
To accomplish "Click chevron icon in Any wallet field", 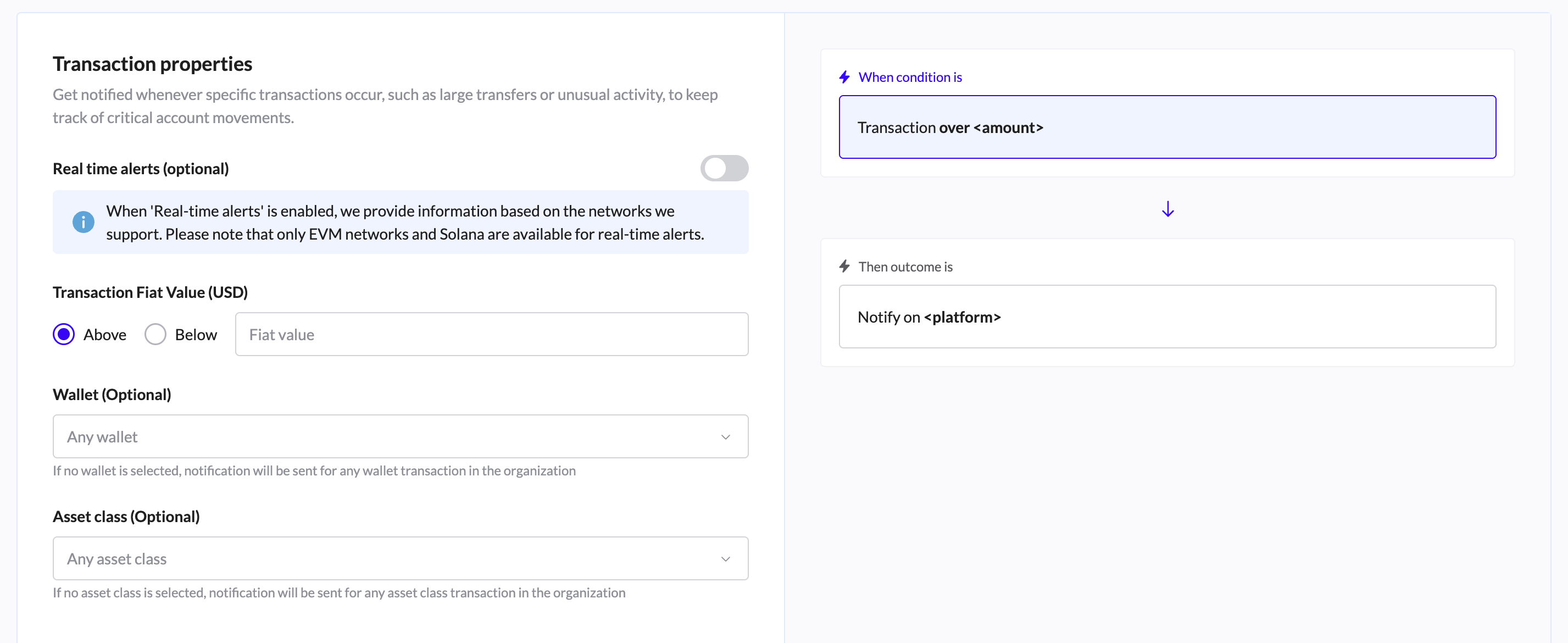I will [x=725, y=437].
